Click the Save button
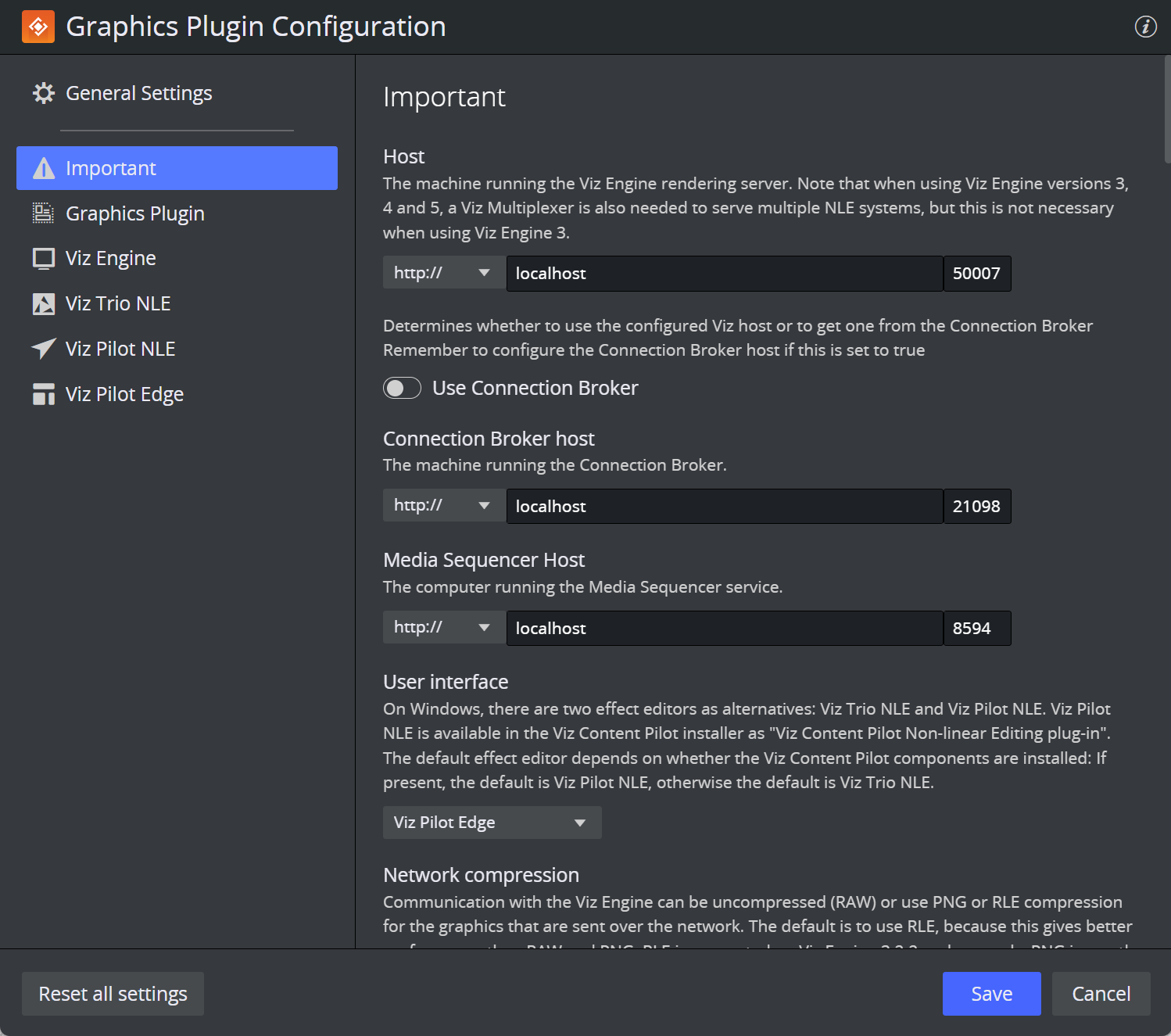The height and width of the screenshot is (1036, 1171). point(991,994)
